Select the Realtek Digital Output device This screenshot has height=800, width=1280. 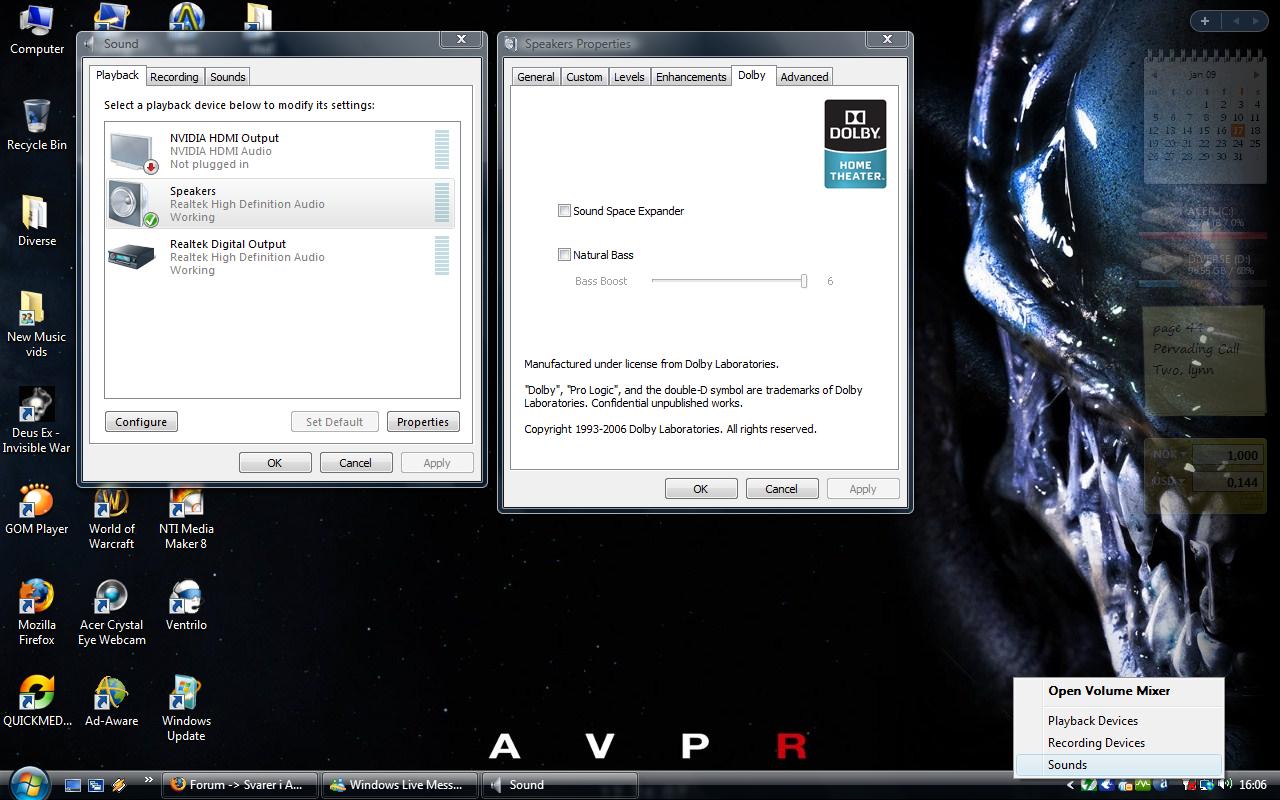point(280,257)
